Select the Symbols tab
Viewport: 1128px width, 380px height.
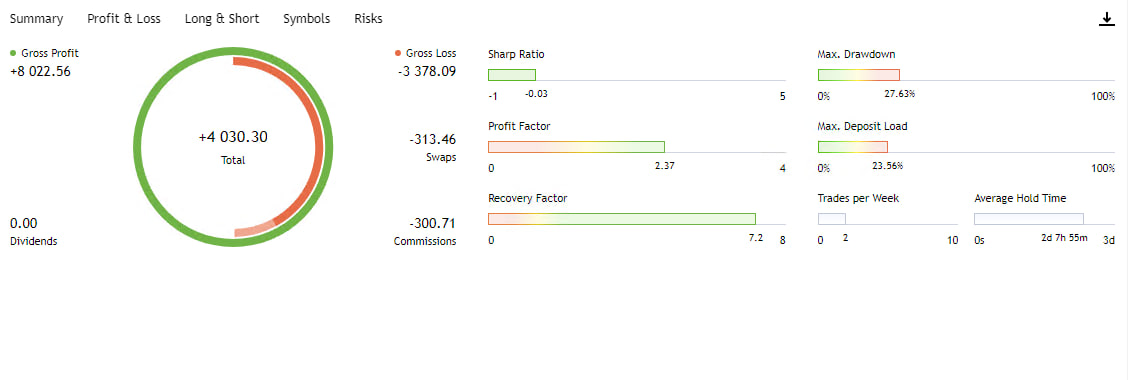[x=306, y=19]
